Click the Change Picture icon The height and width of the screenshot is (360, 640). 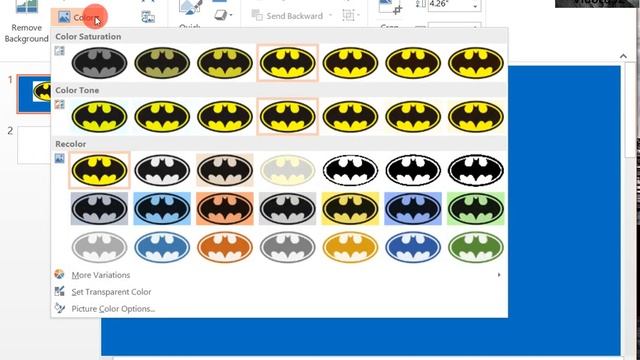pyautogui.click(x=148, y=17)
